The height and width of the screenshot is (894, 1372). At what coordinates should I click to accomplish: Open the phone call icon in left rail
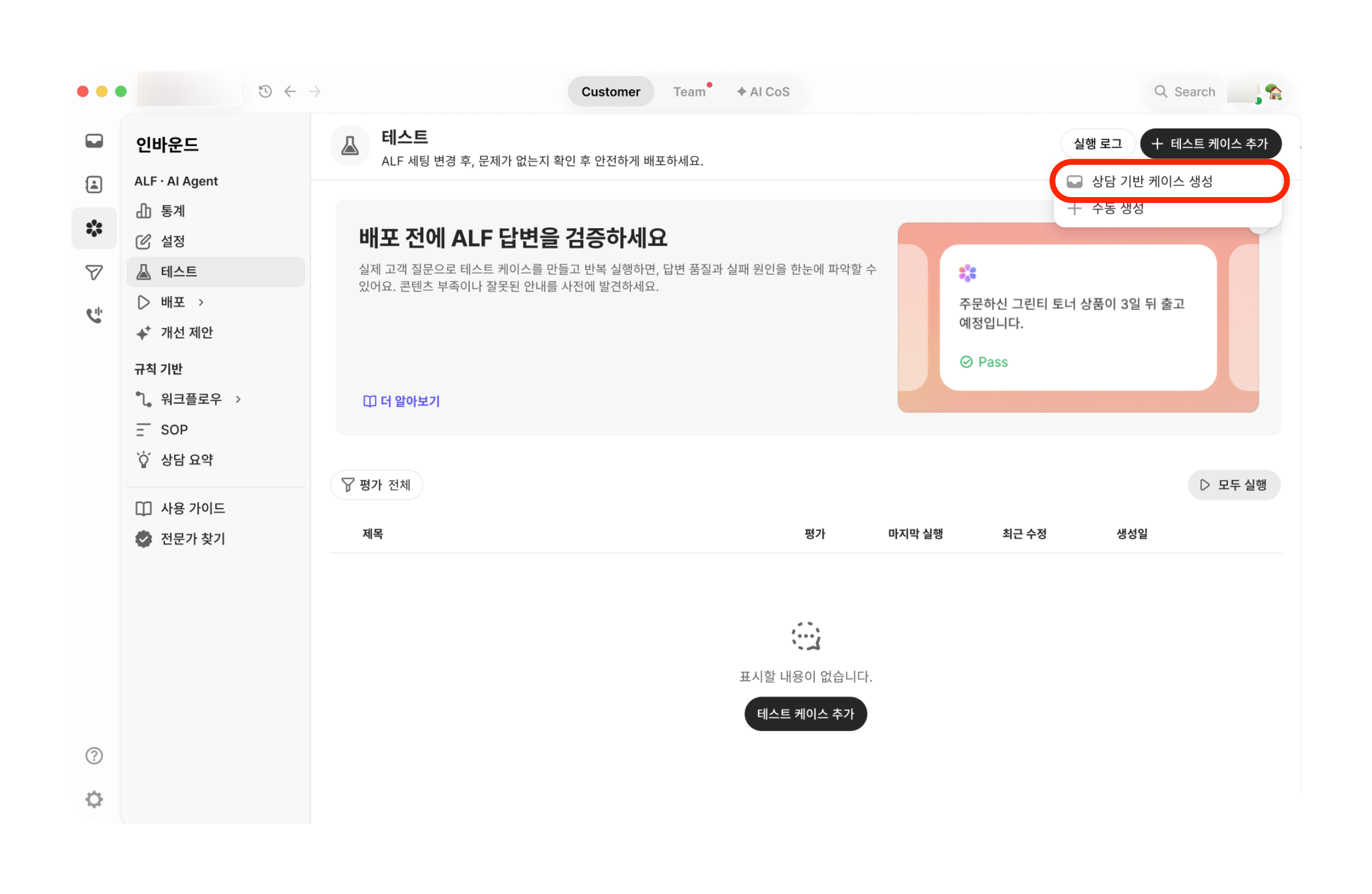coord(94,316)
